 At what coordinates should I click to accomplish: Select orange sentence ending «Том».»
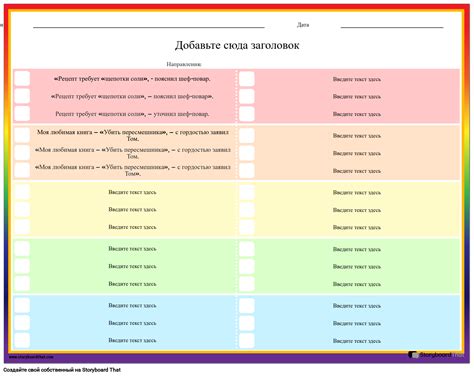coord(133,170)
